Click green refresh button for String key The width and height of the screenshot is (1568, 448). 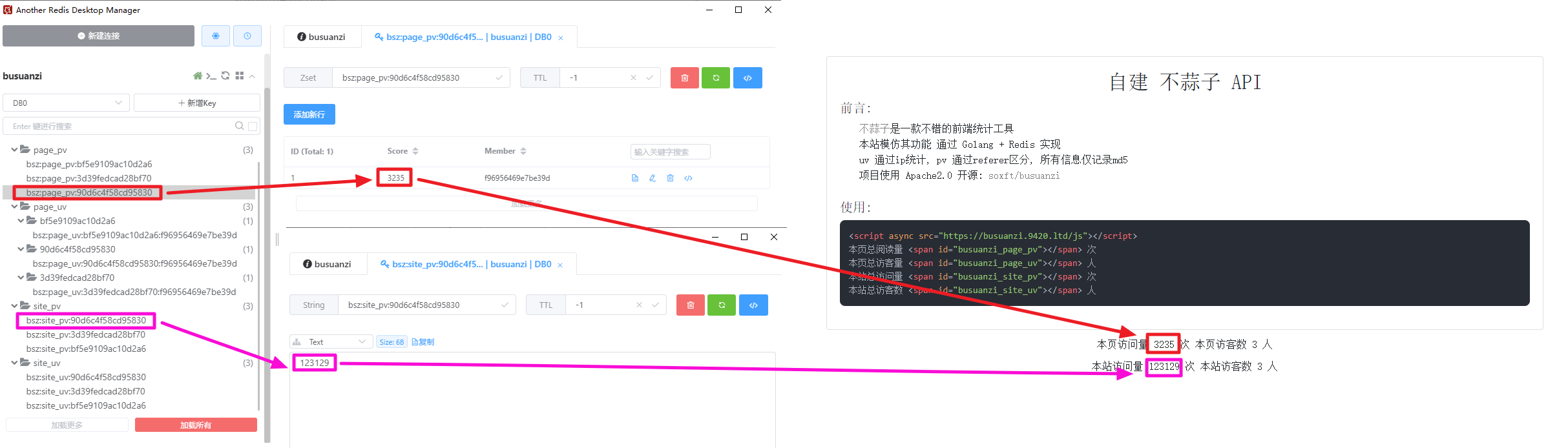click(x=722, y=305)
